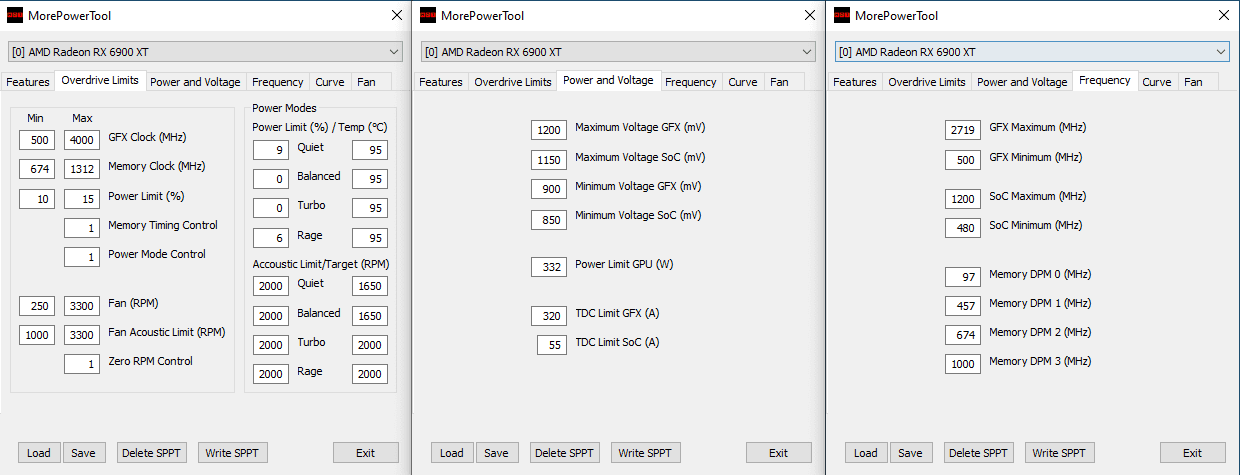Click Zero RPM Control value field
The height and width of the screenshot is (475, 1240).
click(x=82, y=364)
